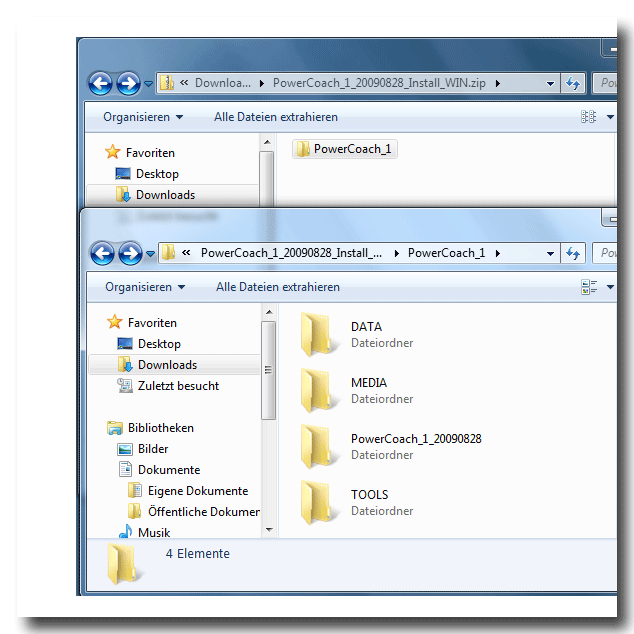
Task: Open the DATA folder icon
Action: (317, 334)
